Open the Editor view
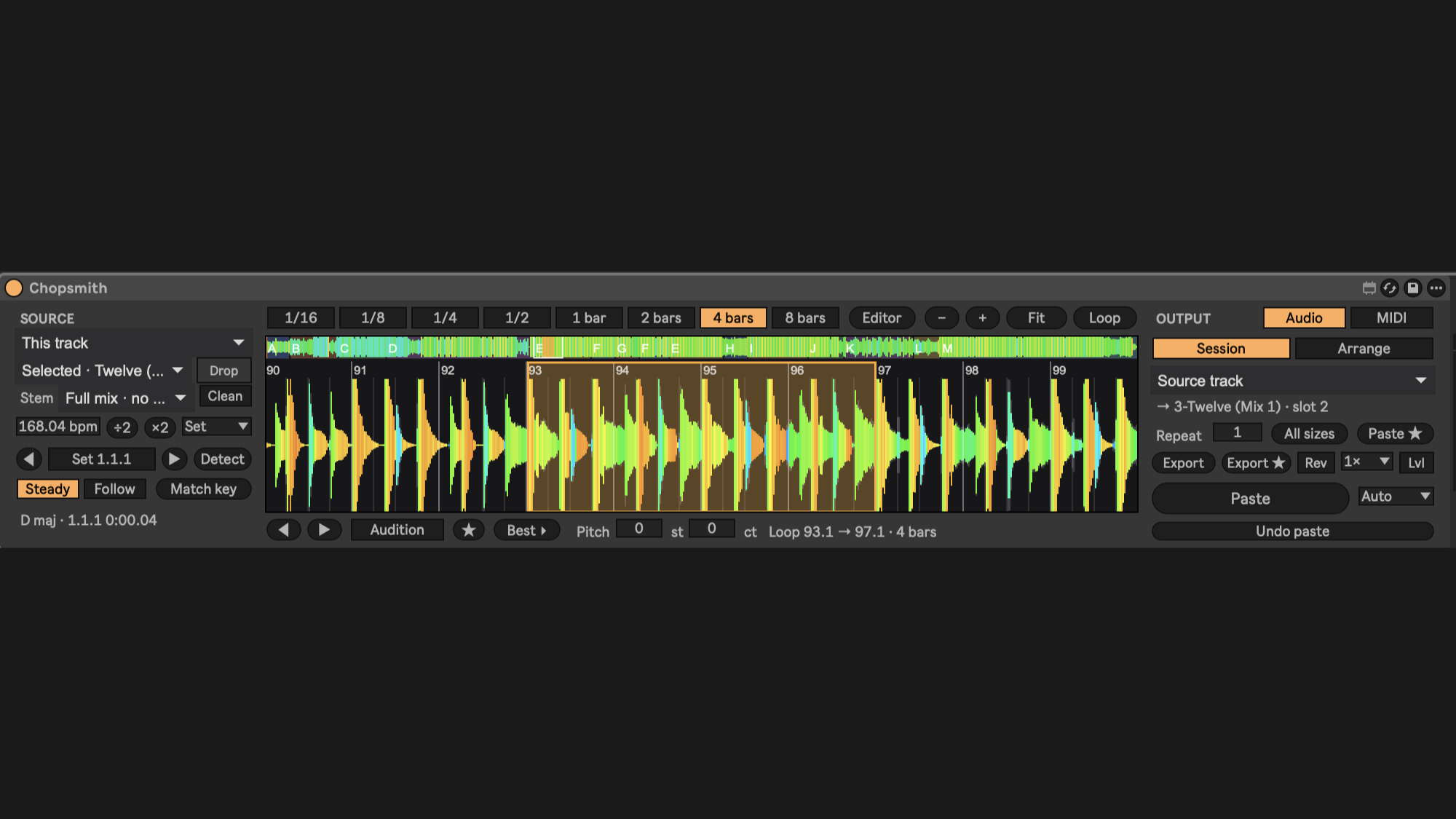1456x819 pixels. [x=882, y=318]
